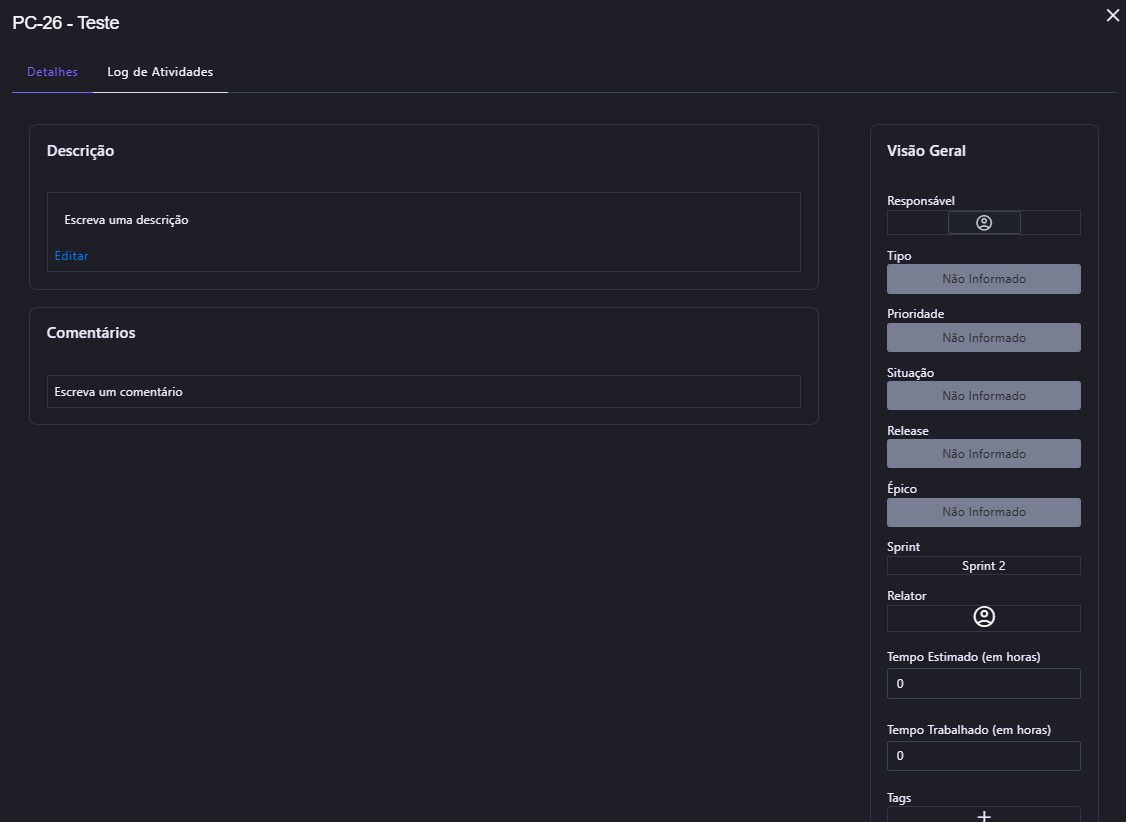Click the Relator user avatar icon

point(984,617)
